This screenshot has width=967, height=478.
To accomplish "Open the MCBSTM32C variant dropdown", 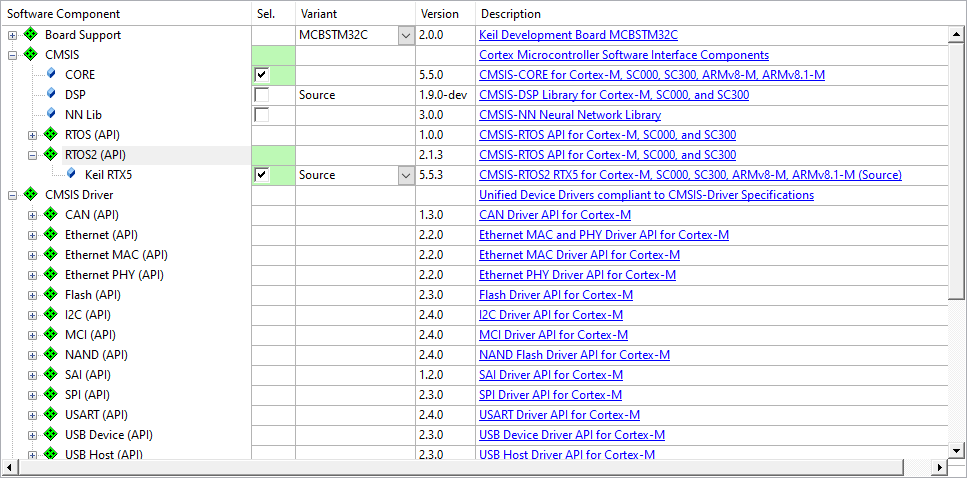I will pyautogui.click(x=406, y=35).
